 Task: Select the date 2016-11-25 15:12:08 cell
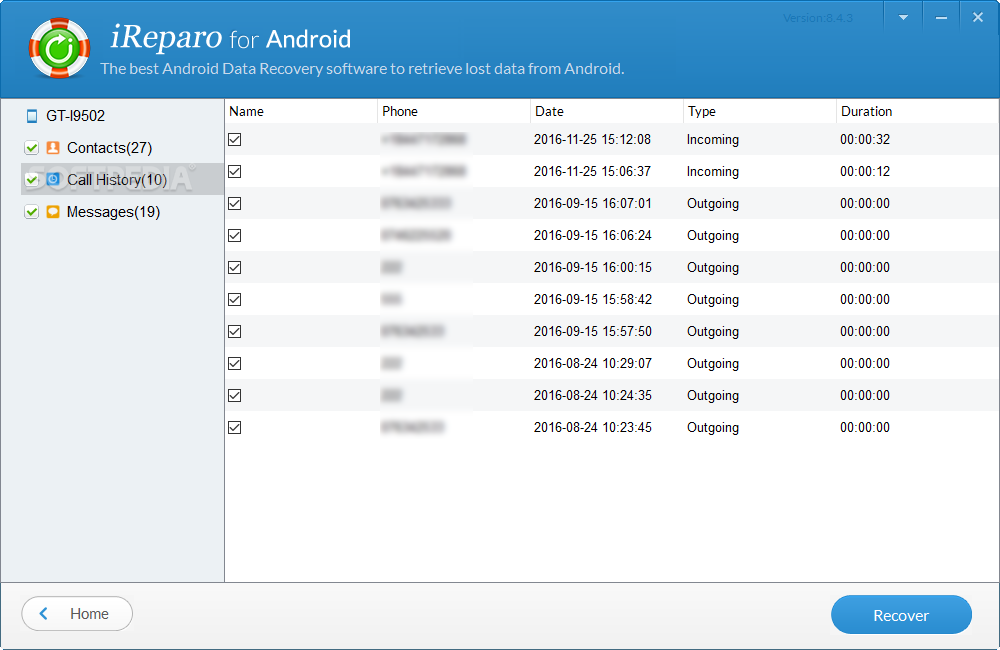coord(592,139)
